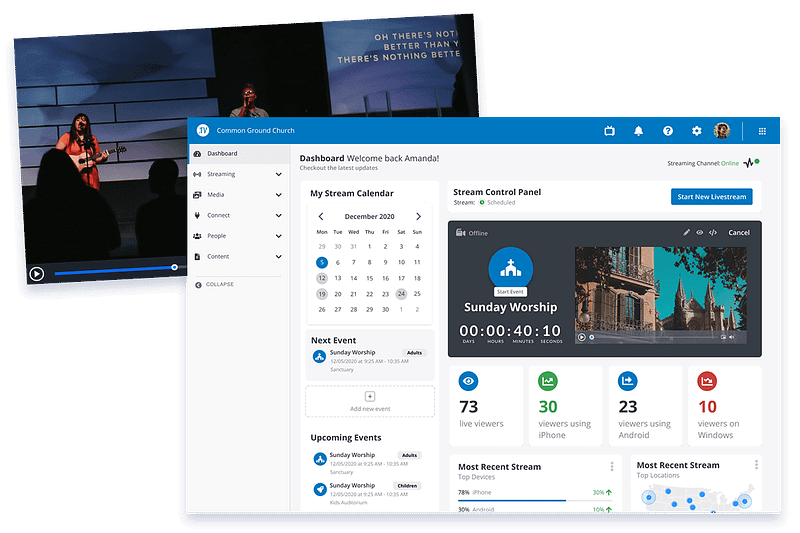Open Top Devices card three-dot menu
Viewport: 800px width, 533px height.
[x=612, y=467]
